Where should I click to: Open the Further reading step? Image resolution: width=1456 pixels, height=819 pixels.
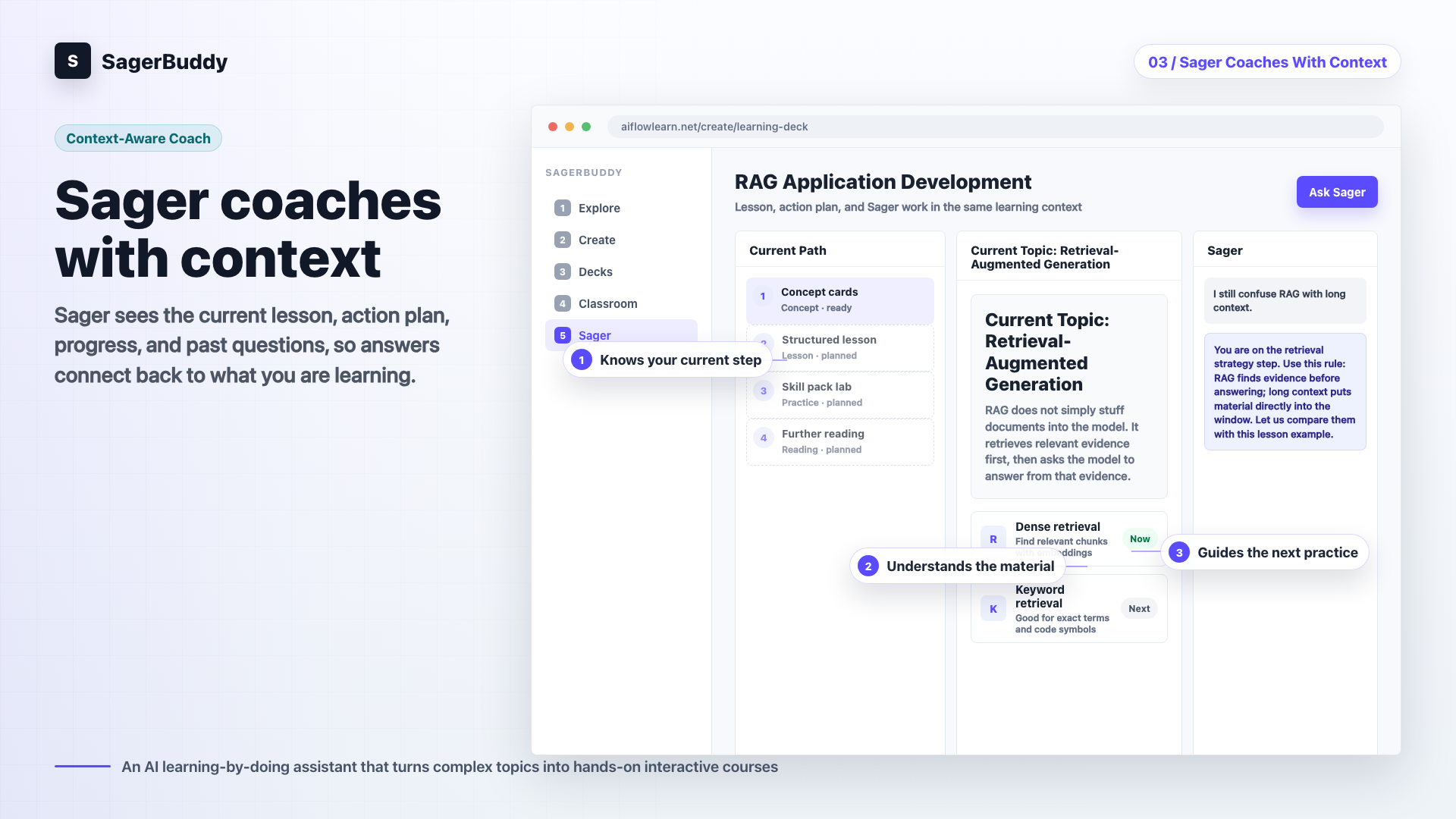coord(840,442)
